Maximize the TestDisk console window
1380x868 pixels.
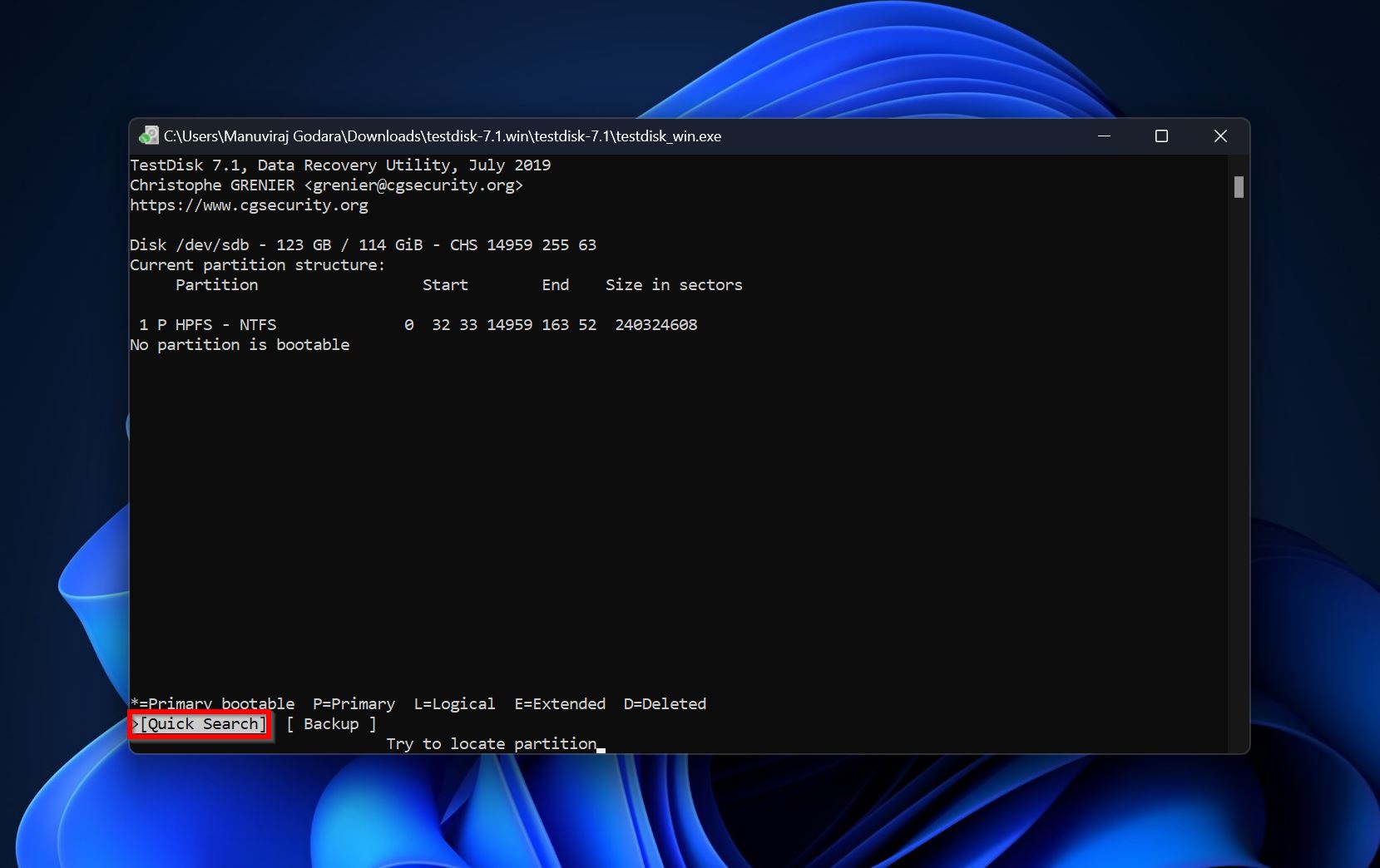click(1161, 136)
